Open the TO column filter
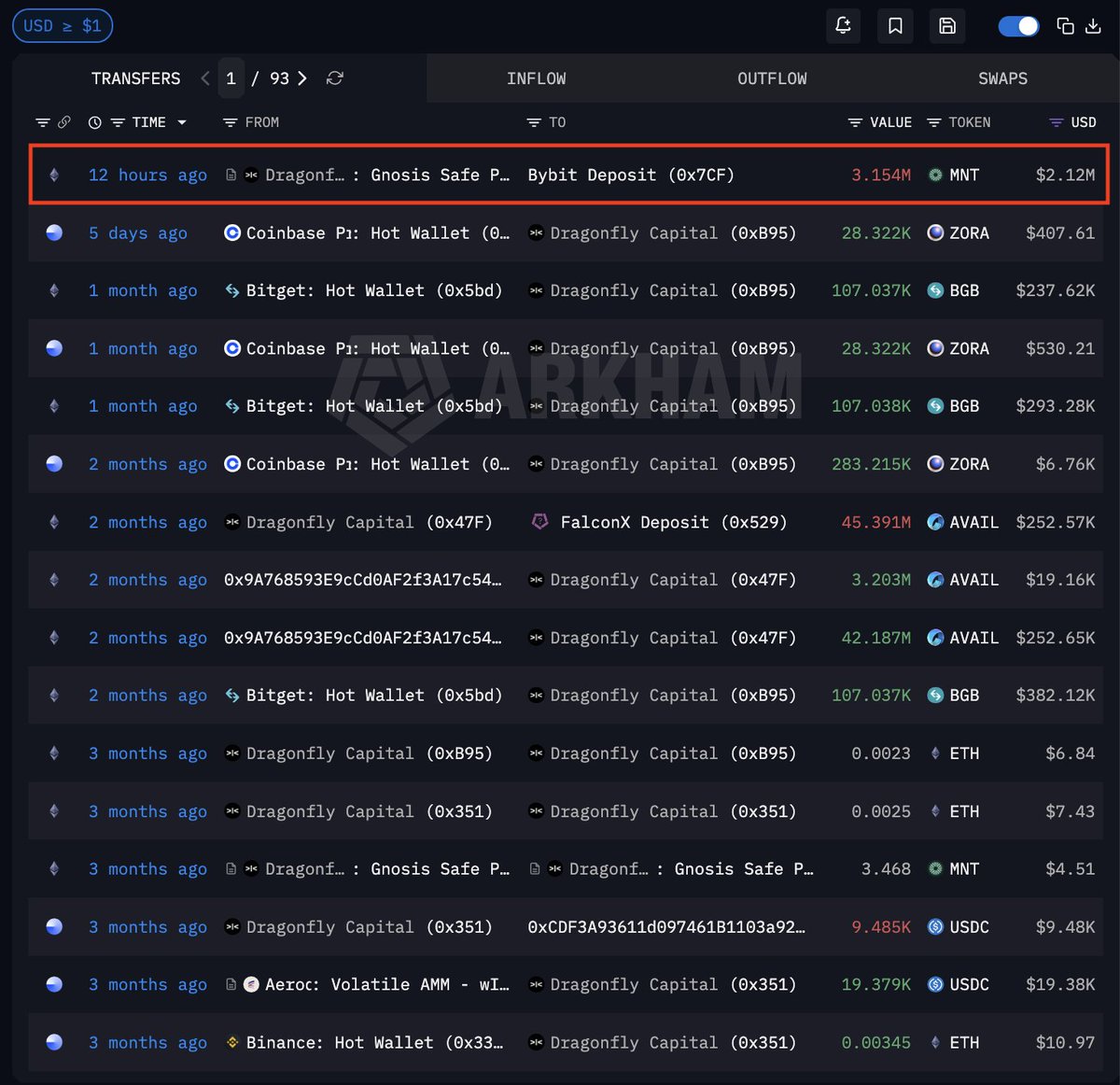 point(534,122)
